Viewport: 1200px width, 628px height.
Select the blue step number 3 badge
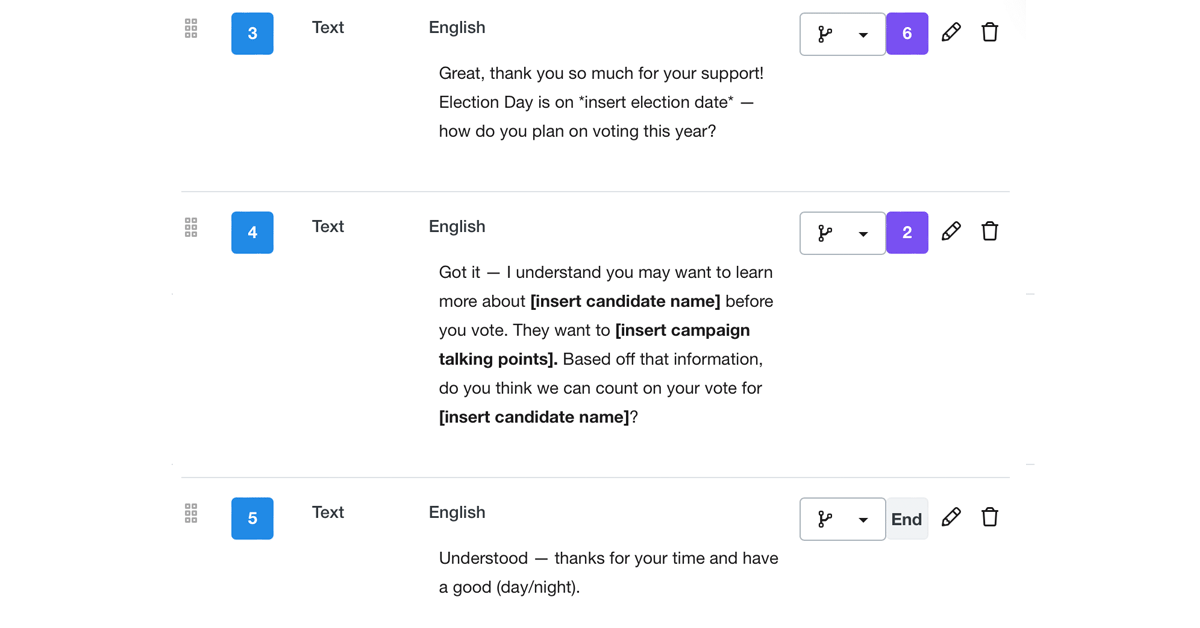[252, 34]
